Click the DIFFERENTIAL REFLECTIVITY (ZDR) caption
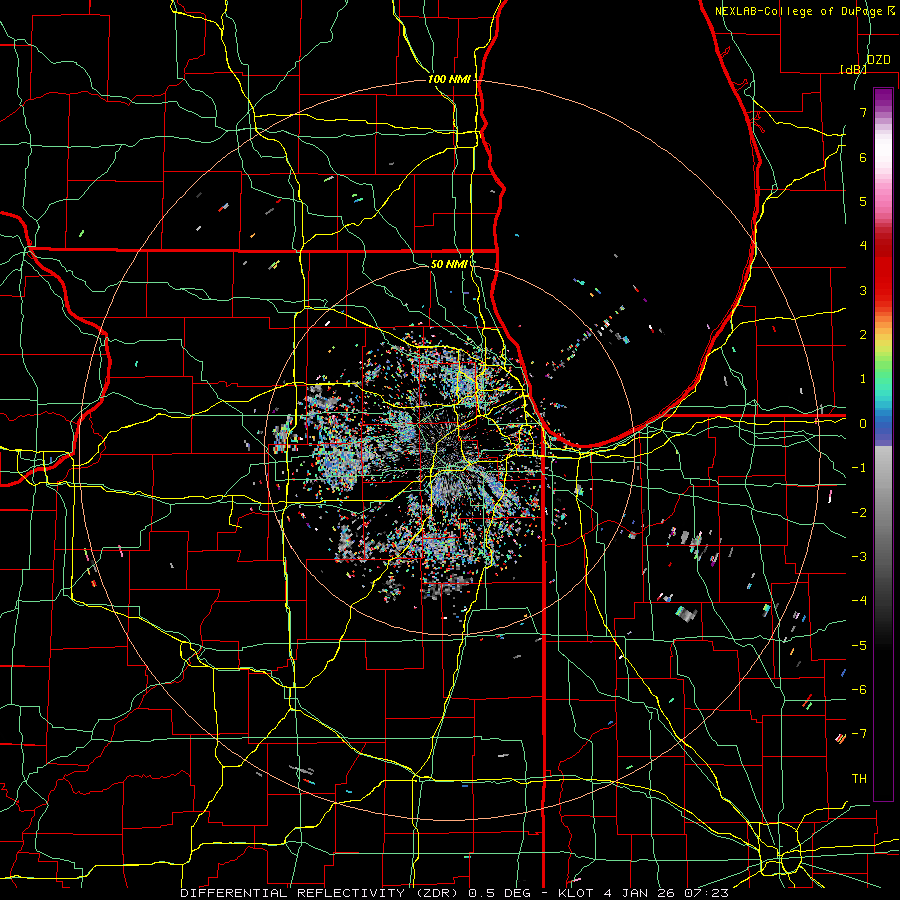The image size is (900, 900). point(320,893)
